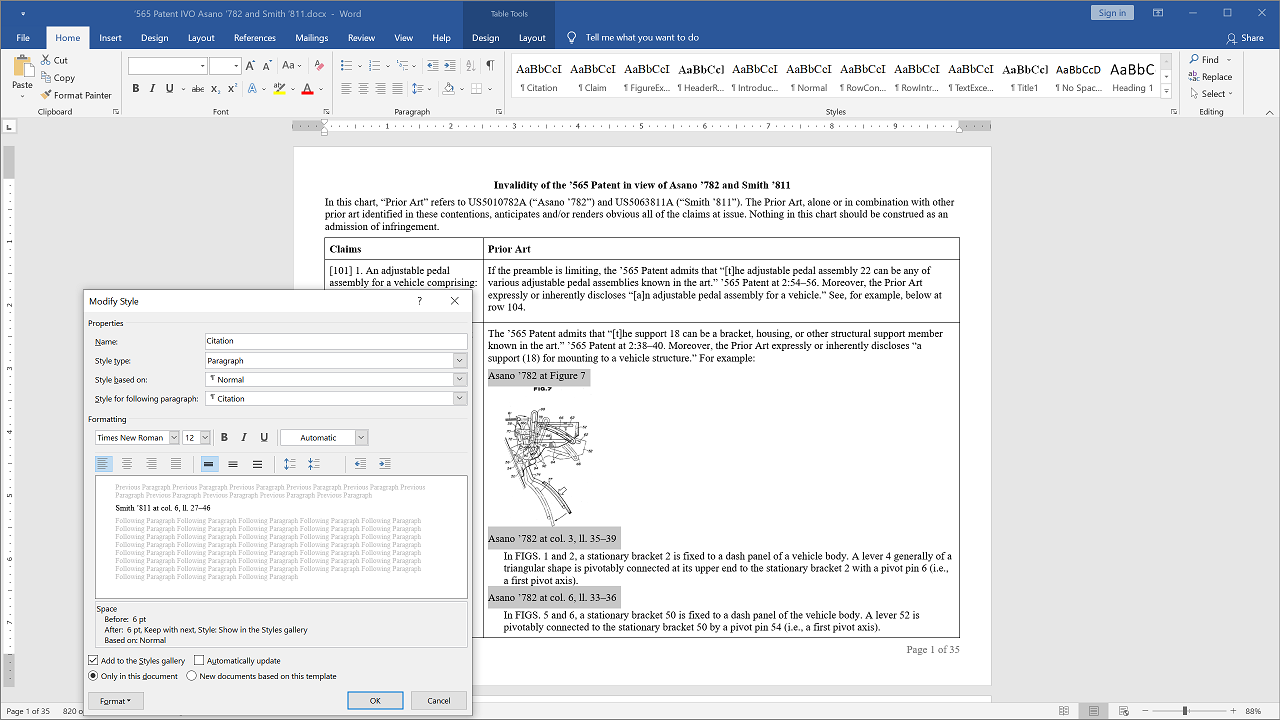Open Modify Style dialog help question mark
This screenshot has width=1280, height=720.
(419, 301)
